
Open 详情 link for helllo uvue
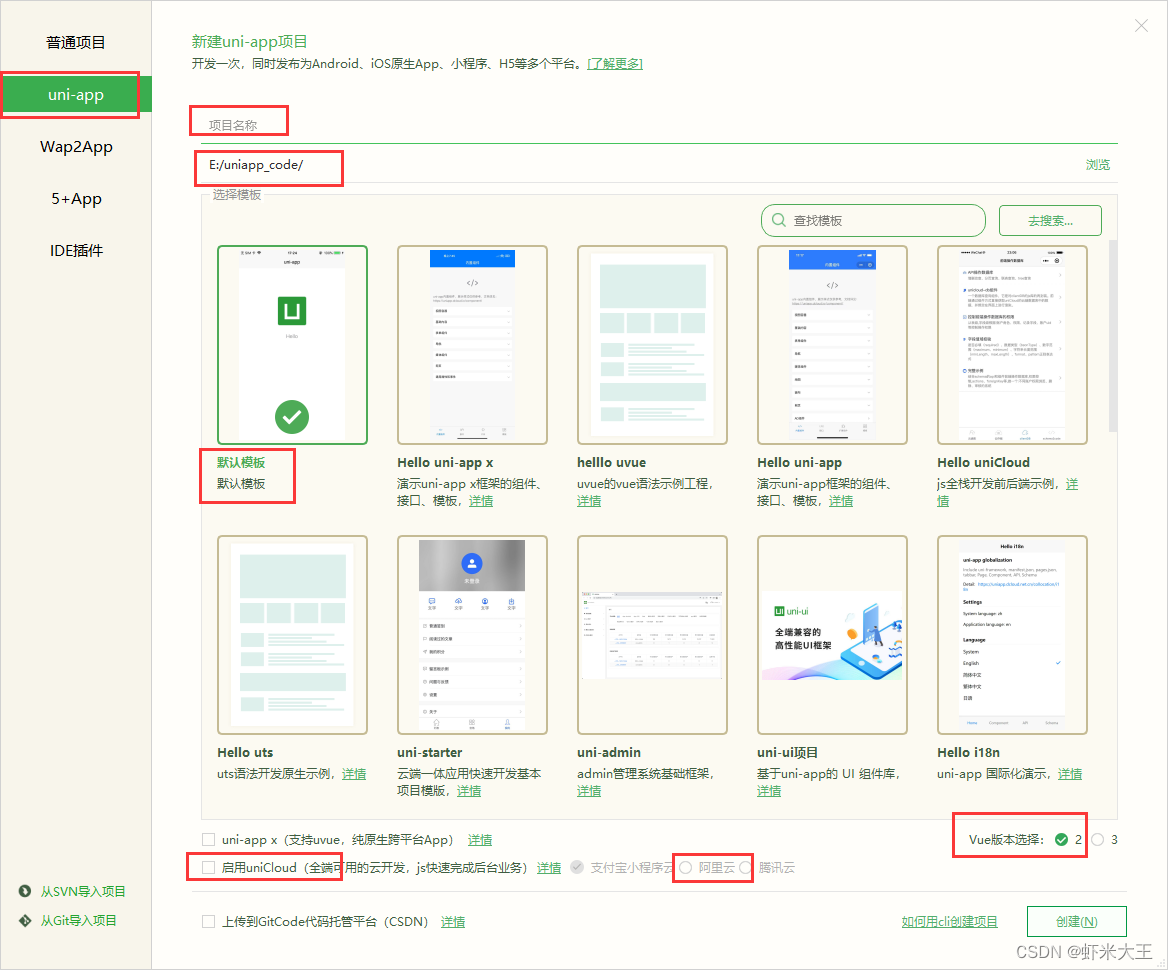click(x=588, y=501)
